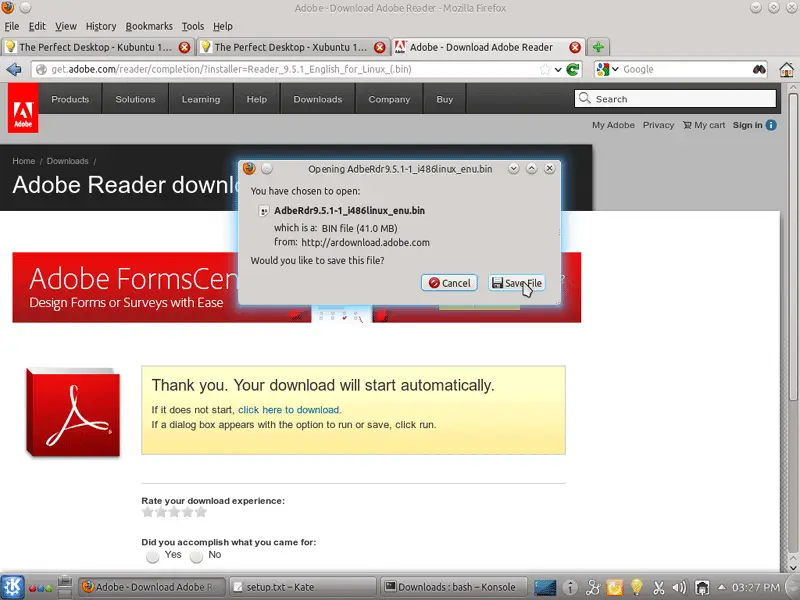This screenshot has width=800, height=600.
Task: Click the Firefox back arrow button
Action: coord(14,70)
